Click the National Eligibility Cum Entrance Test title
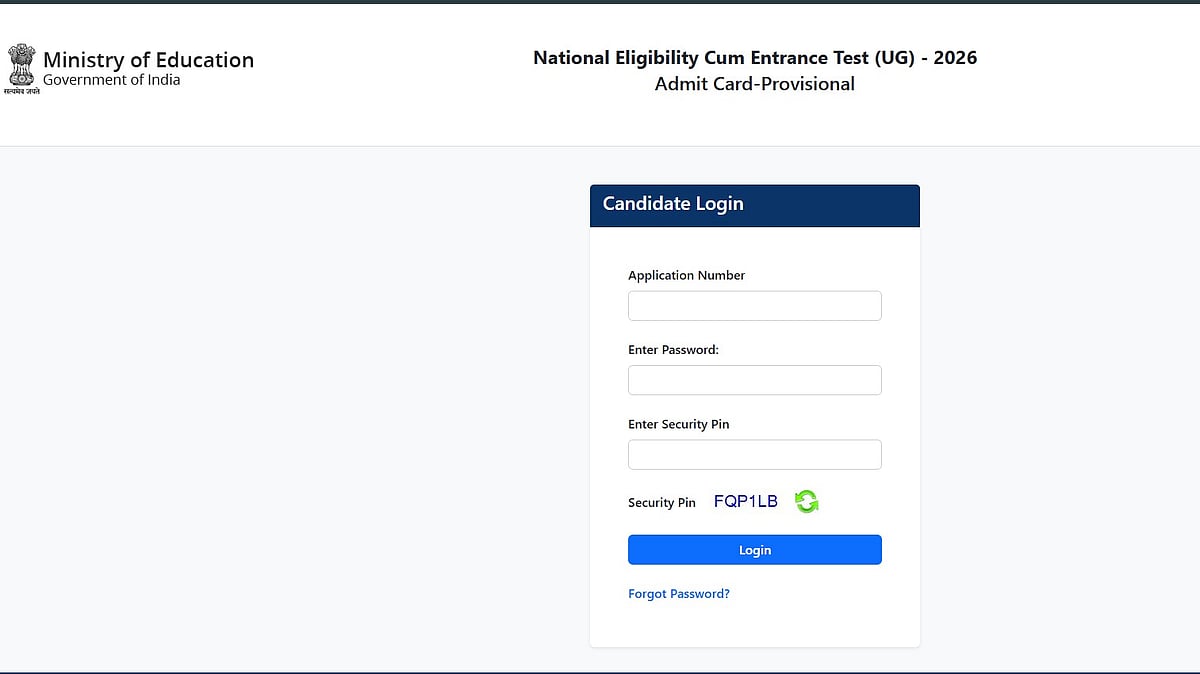This screenshot has width=1200, height=674. 754,58
